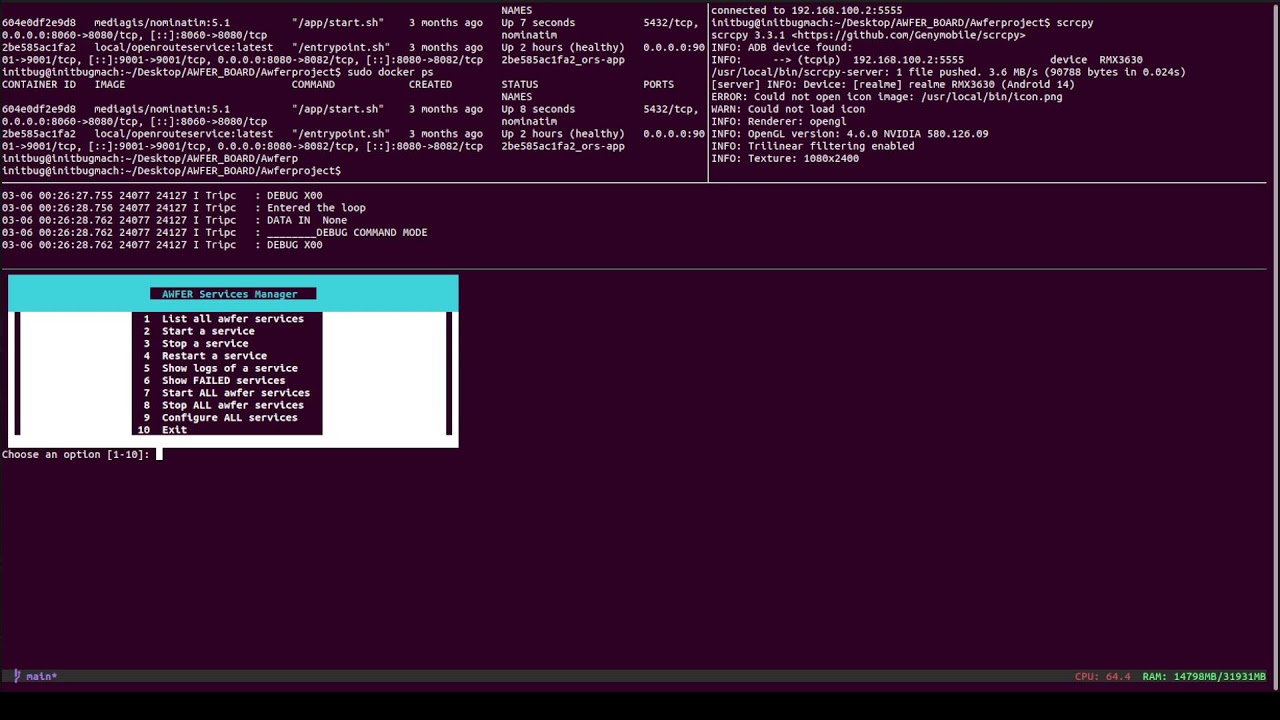Click 'Up 8 seconds' container status
1280x720 pixels.
538,109
